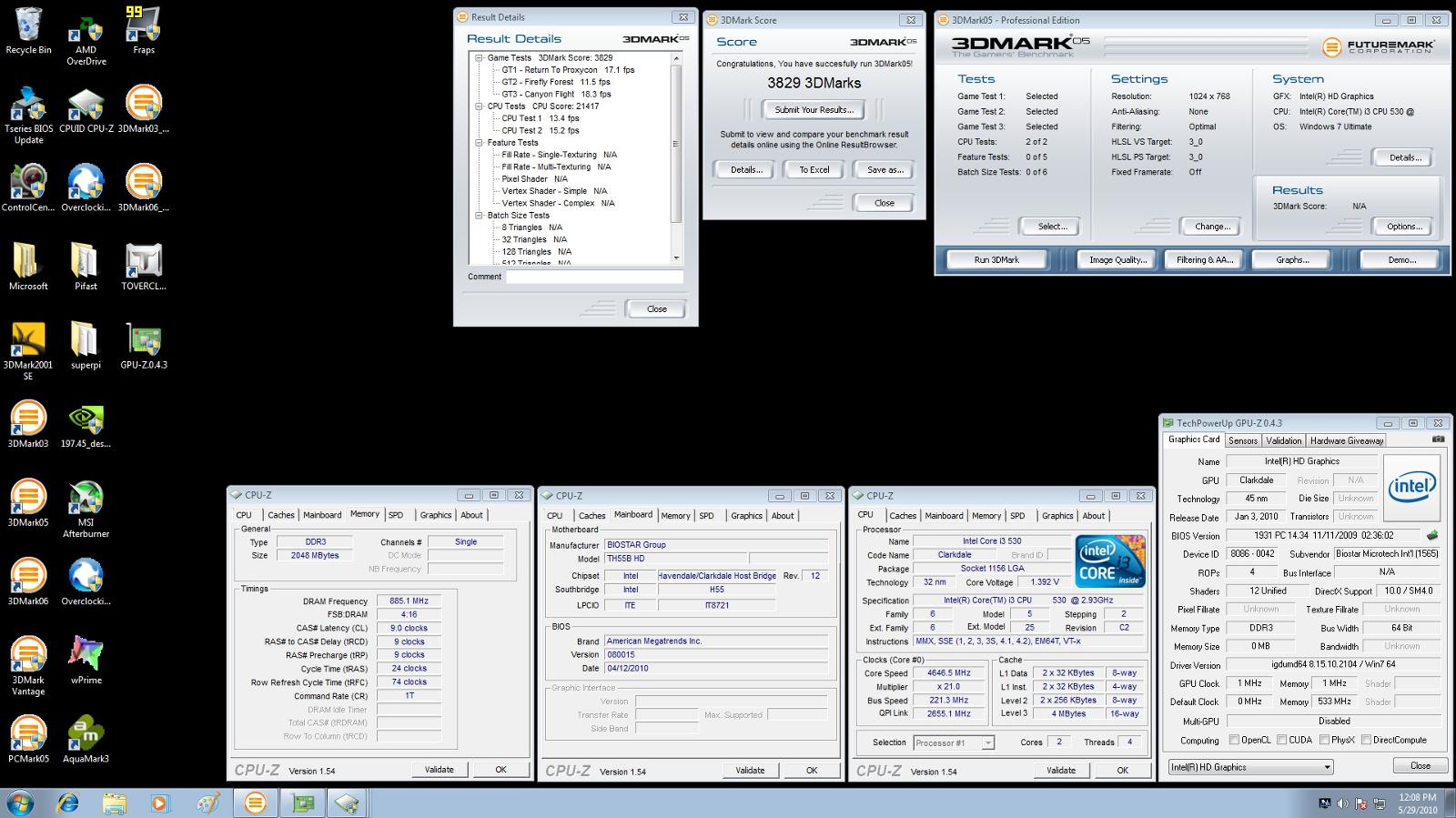The image size is (1456, 818).
Task: Open the Filtering & AA... button
Action: coord(1205,260)
